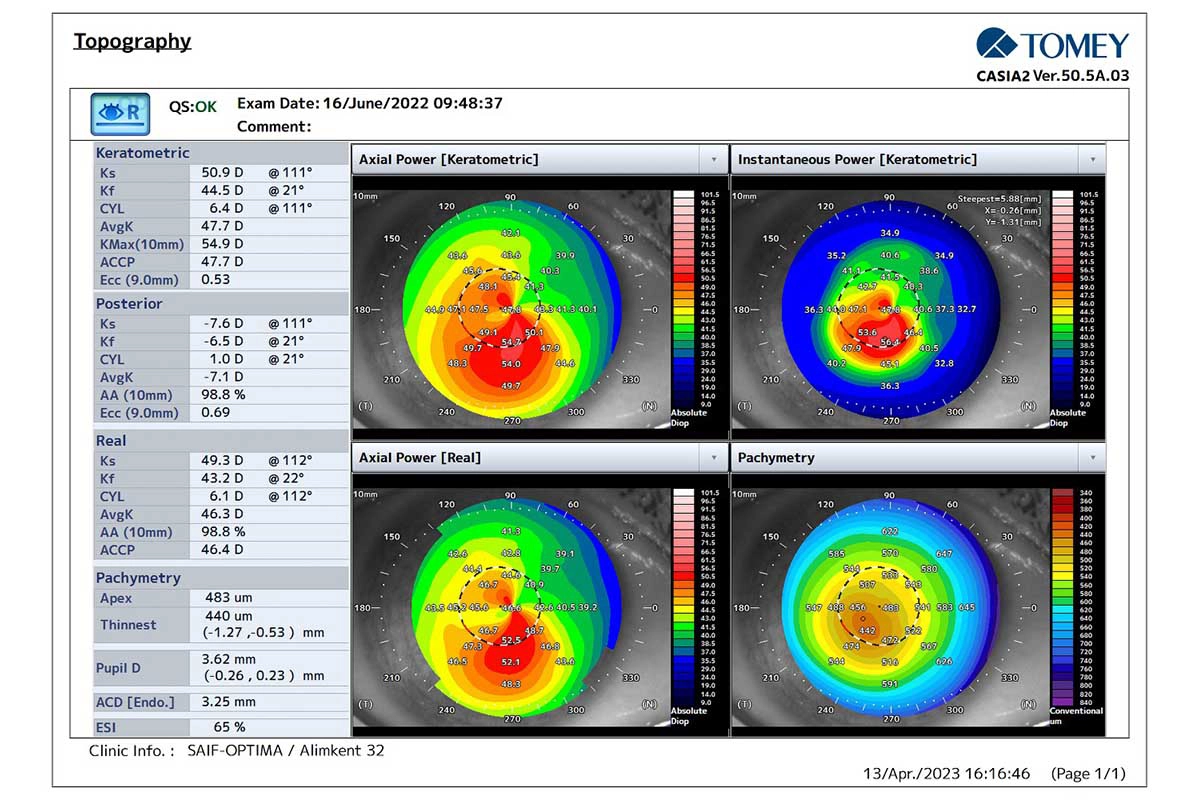Click the pachymetry thickness map
Image resolution: width=1200 pixels, height=800 pixels.
pyautogui.click(x=889, y=606)
